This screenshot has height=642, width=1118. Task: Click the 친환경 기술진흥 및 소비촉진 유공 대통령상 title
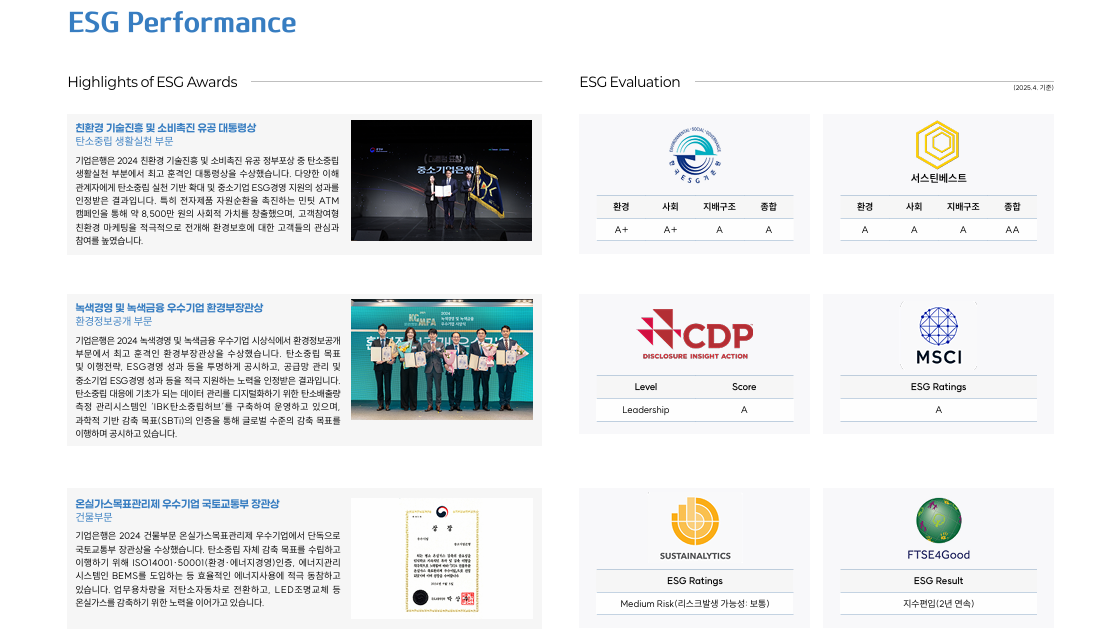coord(165,128)
